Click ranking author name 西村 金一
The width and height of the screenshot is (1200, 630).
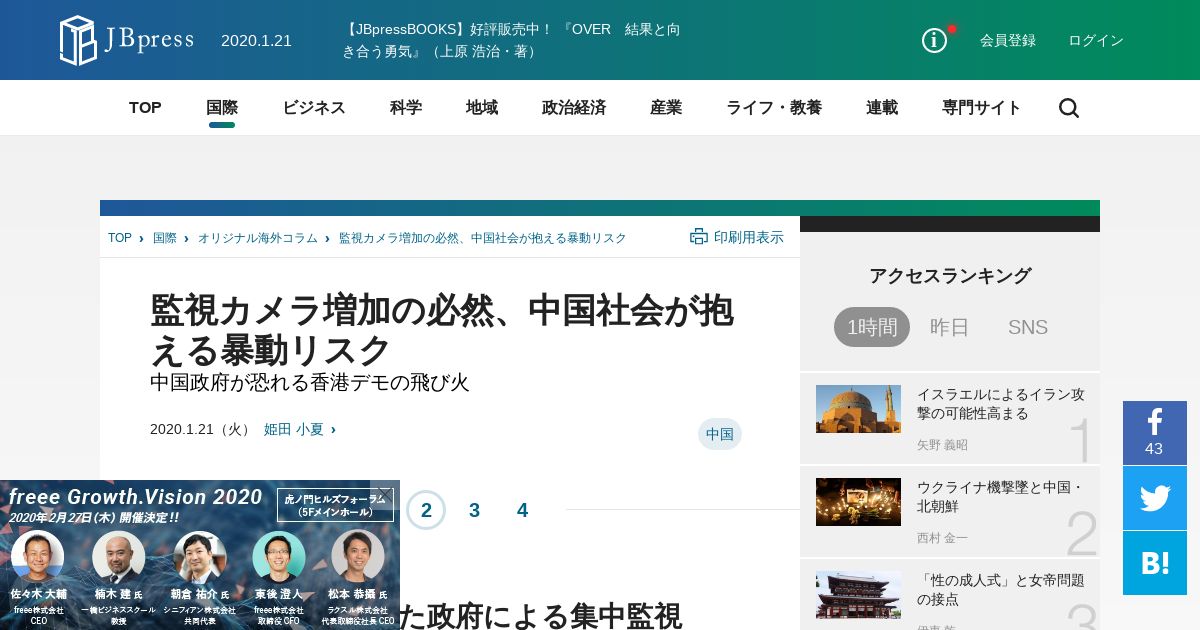(x=942, y=538)
